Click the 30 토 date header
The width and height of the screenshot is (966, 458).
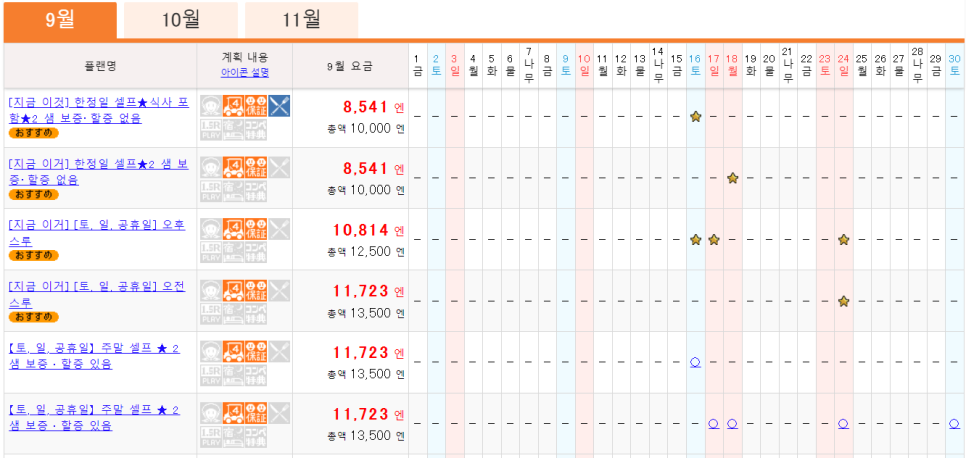point(954,65)
